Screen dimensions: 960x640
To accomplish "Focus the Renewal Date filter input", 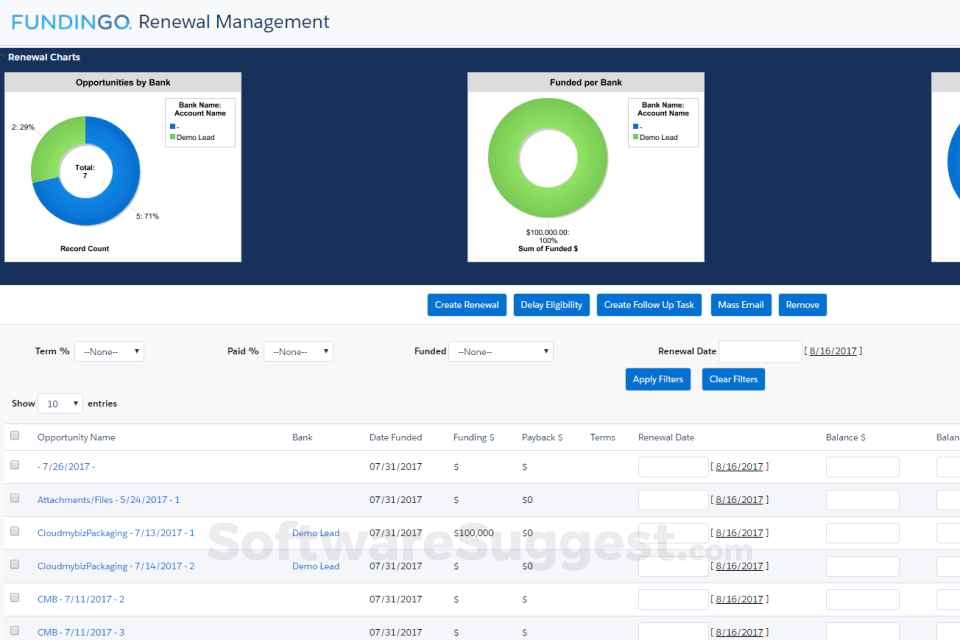I will click(x=760, y=351).
